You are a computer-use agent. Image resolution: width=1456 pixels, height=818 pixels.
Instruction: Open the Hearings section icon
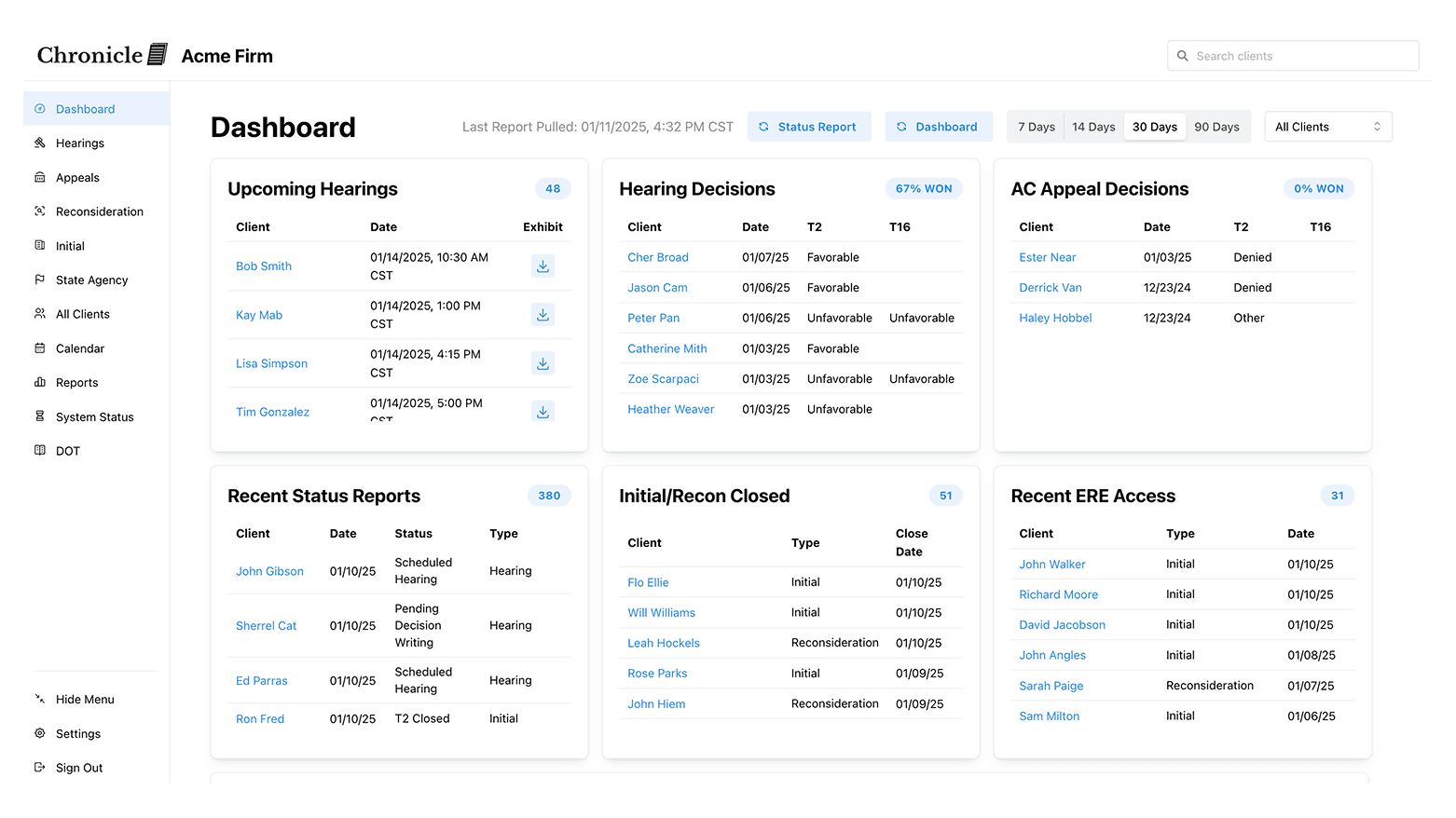click(x=39, y=143)
